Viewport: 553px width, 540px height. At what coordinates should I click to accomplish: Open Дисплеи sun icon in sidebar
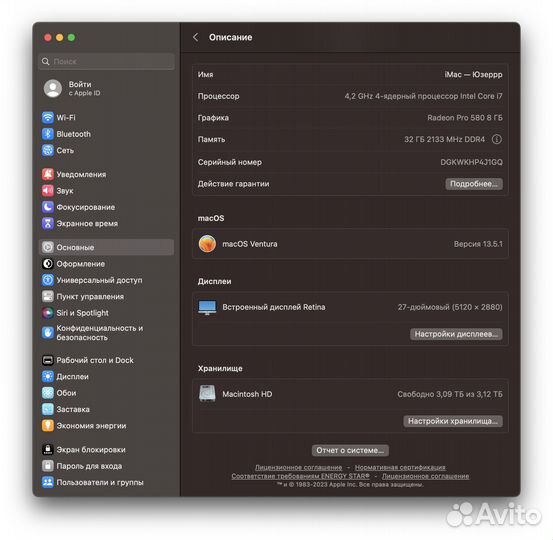[x=48, y=377]
